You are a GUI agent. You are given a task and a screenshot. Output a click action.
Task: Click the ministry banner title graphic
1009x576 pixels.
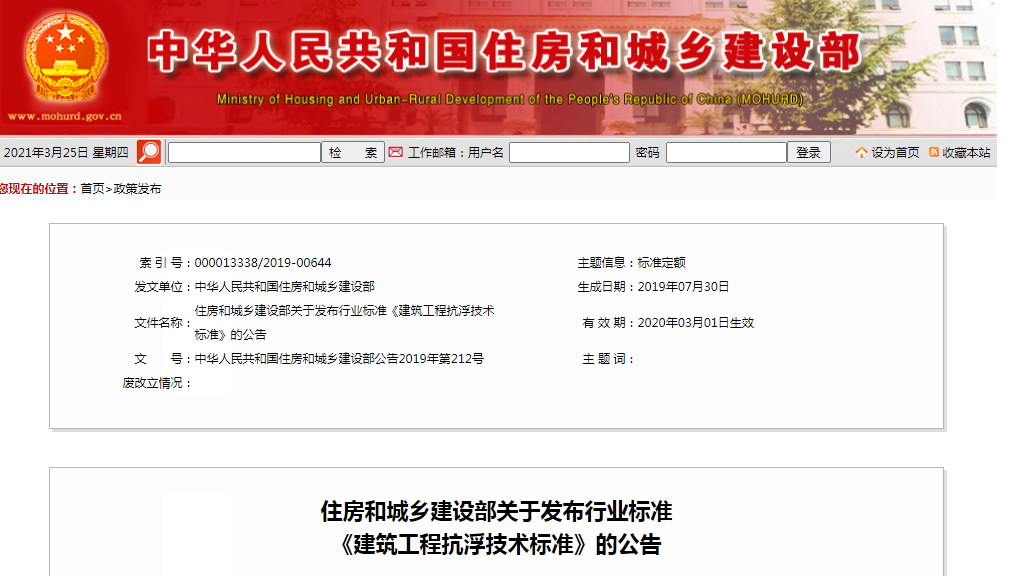pos(500,50)
